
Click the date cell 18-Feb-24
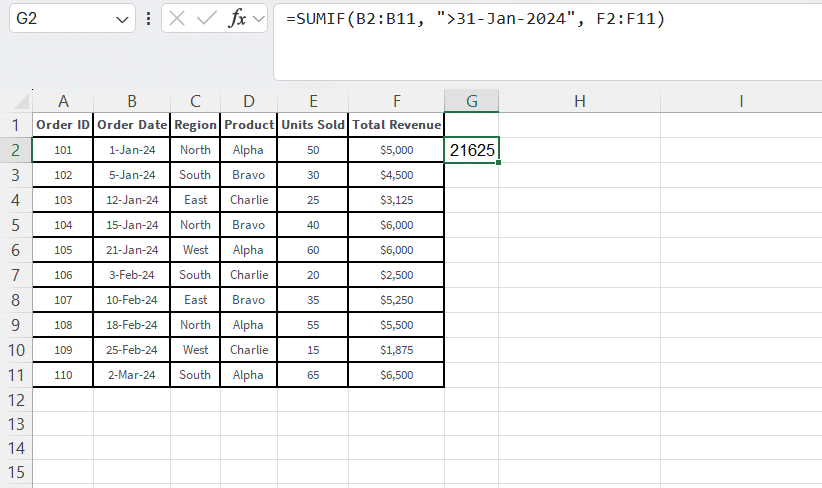pos(132,325)
